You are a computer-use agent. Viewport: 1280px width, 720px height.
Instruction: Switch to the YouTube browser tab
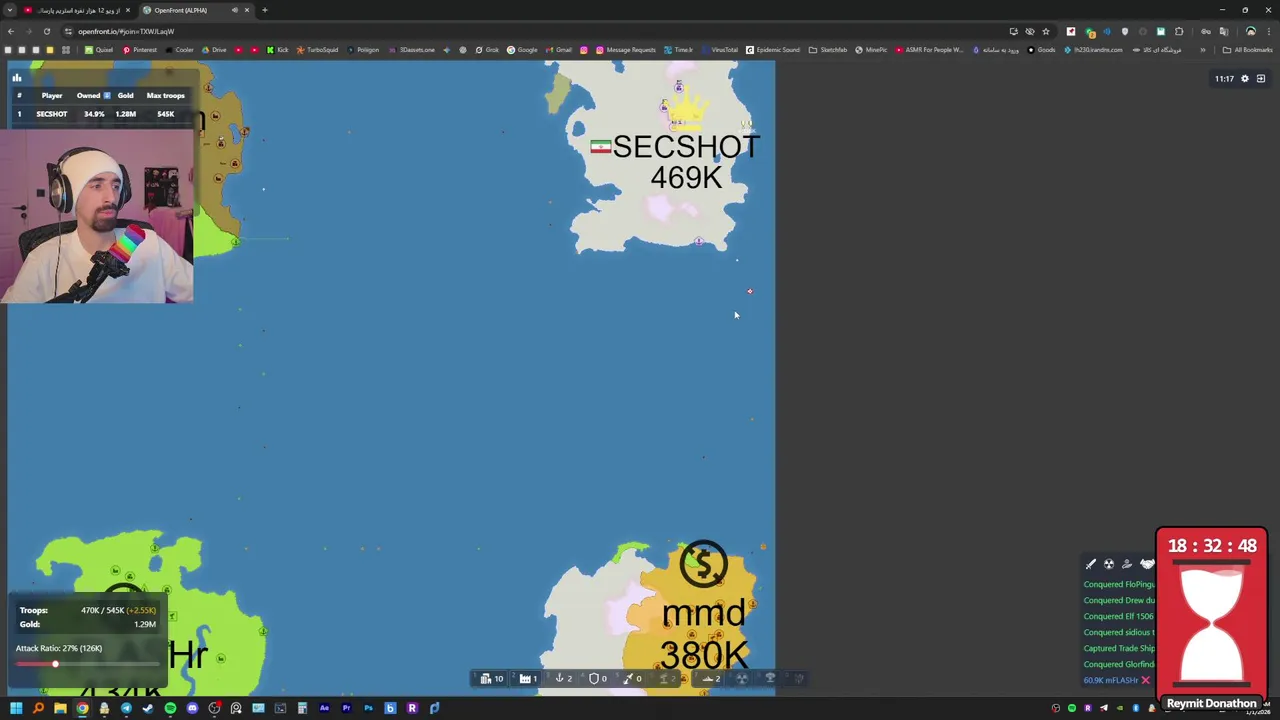(75, 10)
